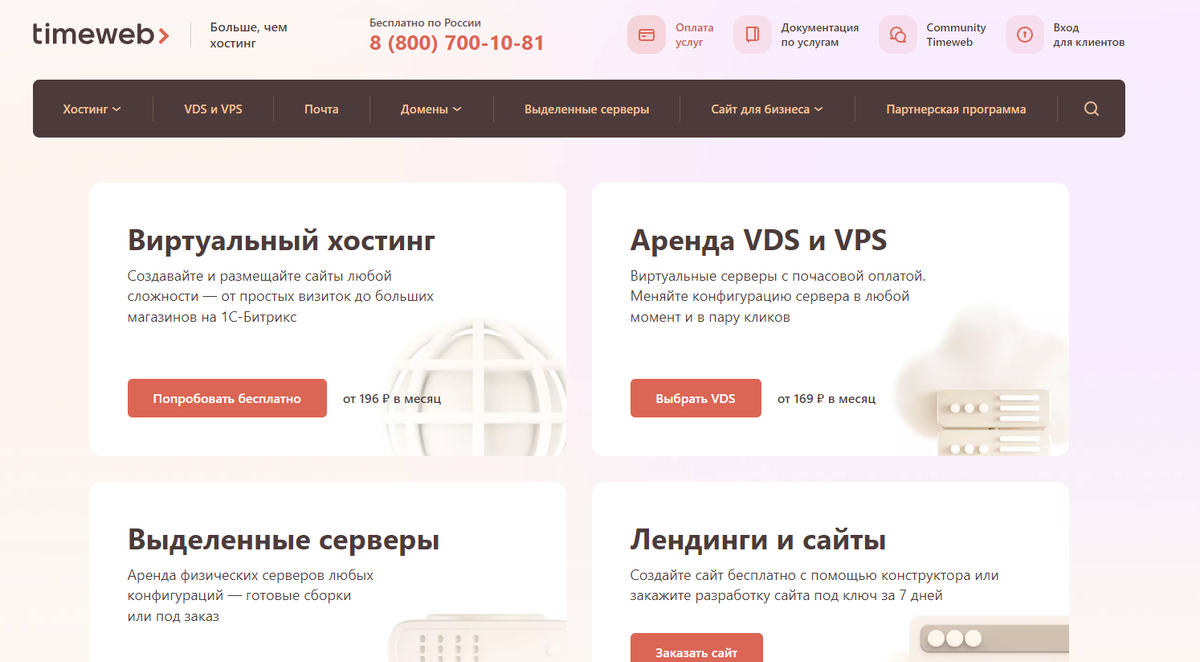Click the Документация по услугам book icon
Image resolution: width=1200 pixels, height=662 pixels.
pyautogui.click(x=752, y=35)
